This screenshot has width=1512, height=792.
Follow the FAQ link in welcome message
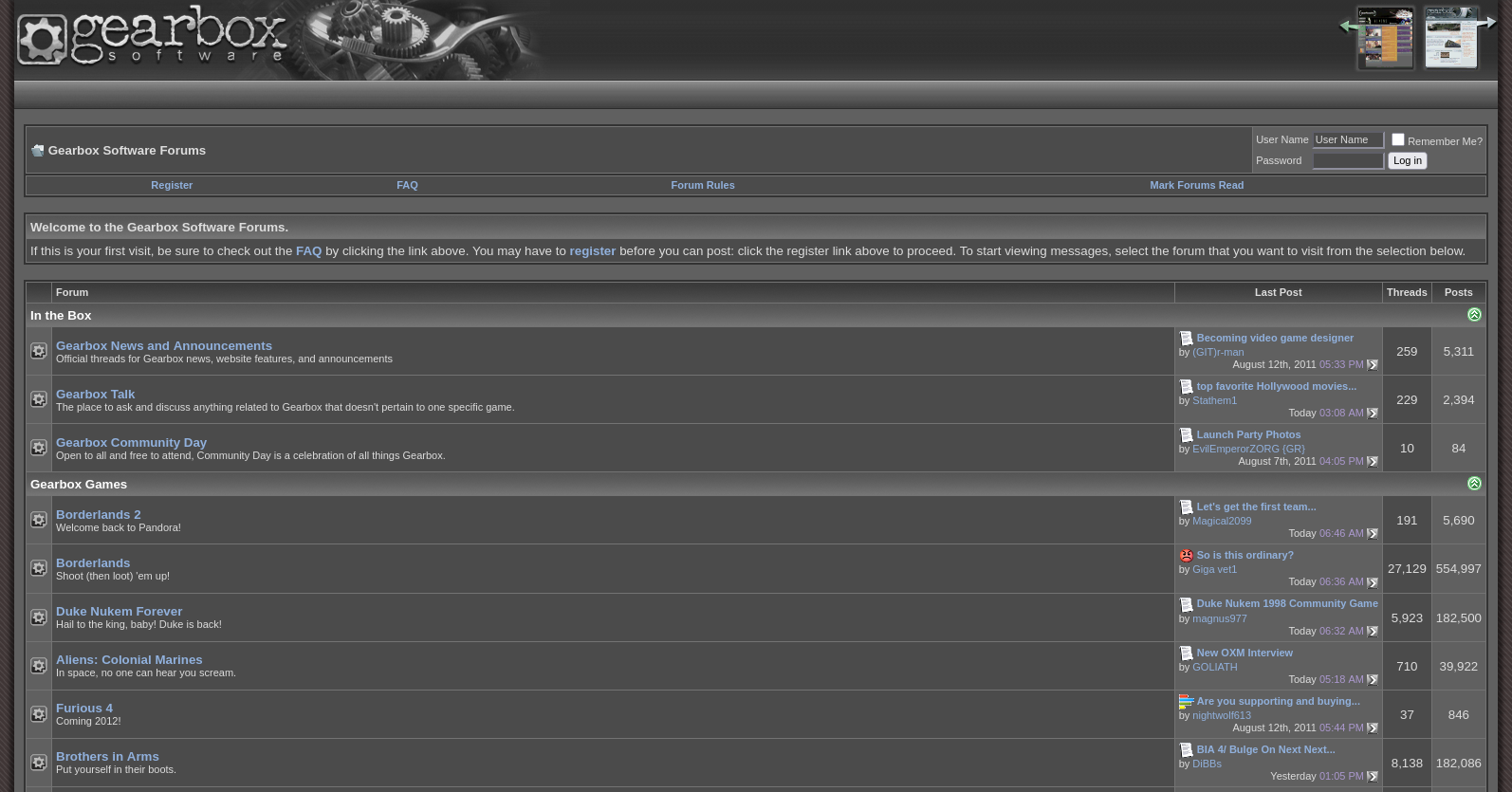click(x=308, y=250)
